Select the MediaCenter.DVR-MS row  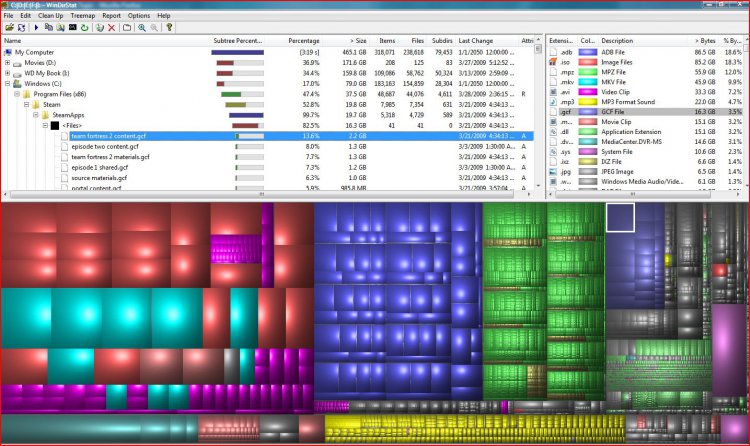pyautogui.click(x=646, y=142)
